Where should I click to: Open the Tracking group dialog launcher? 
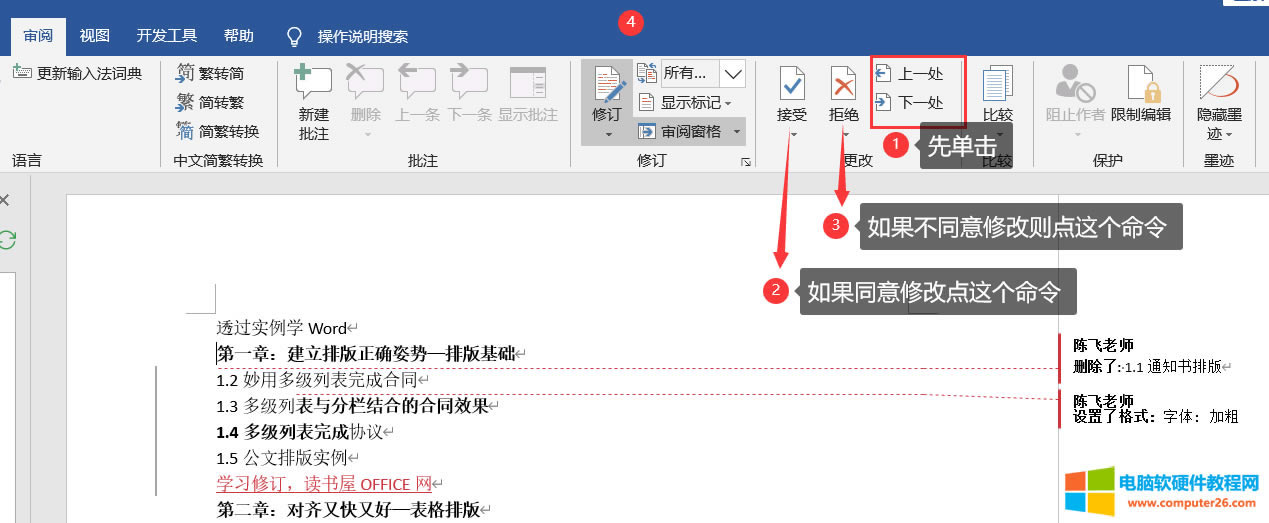pyautogui.click(x=744, y=161)
